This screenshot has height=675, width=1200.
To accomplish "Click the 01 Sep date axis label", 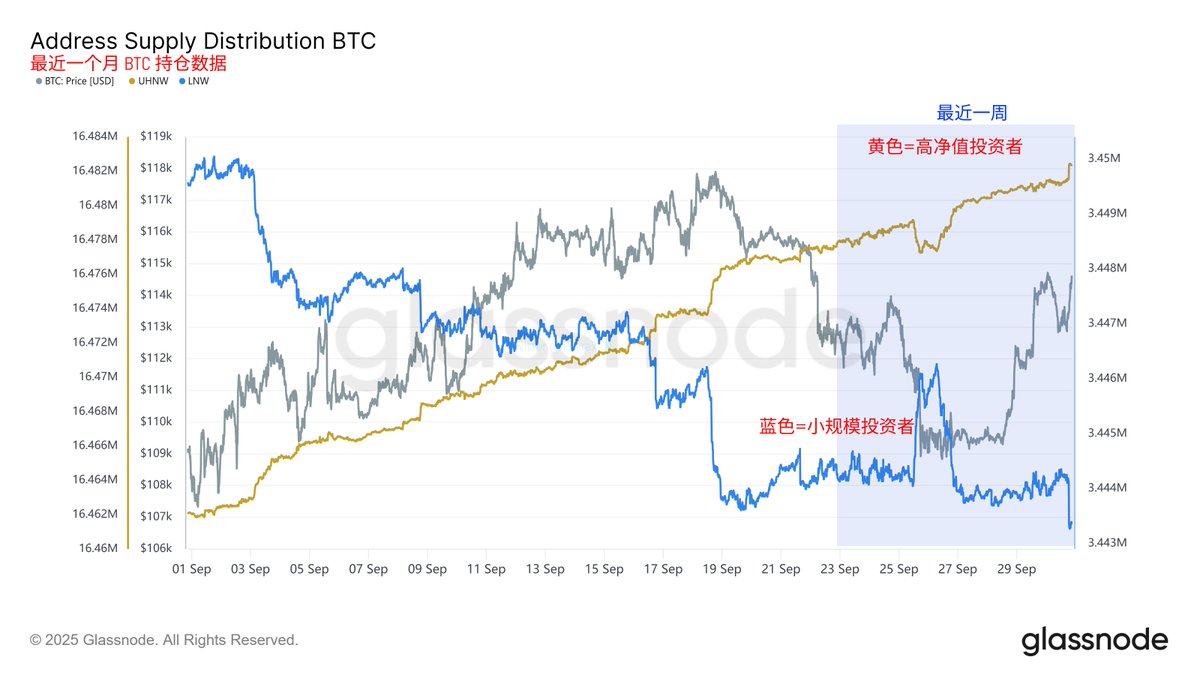I will (191, 569).
